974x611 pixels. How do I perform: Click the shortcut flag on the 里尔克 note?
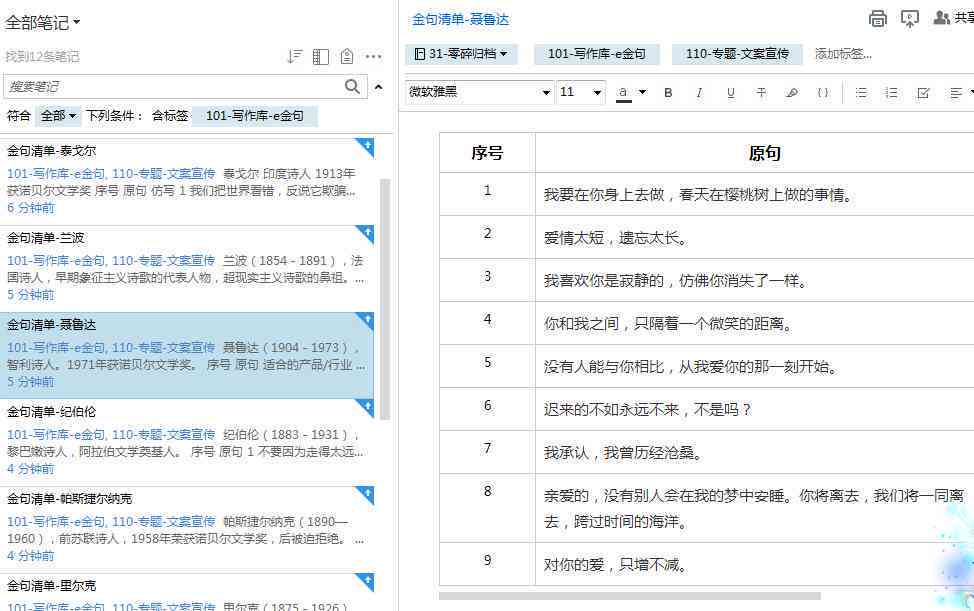[366, 581]
